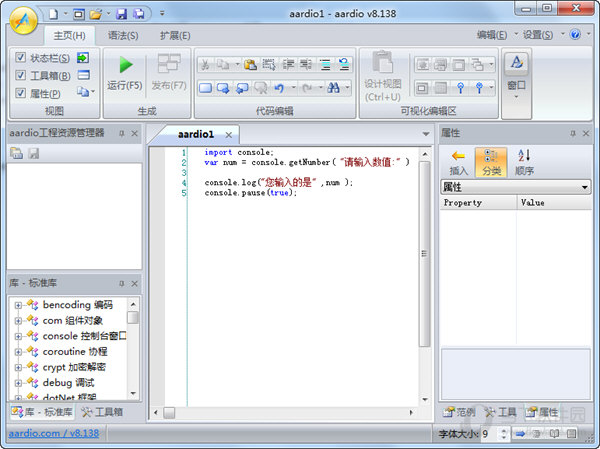The image size is (600, 449).
Task: Open the 设置(S) menu
Action: point(538,35)
